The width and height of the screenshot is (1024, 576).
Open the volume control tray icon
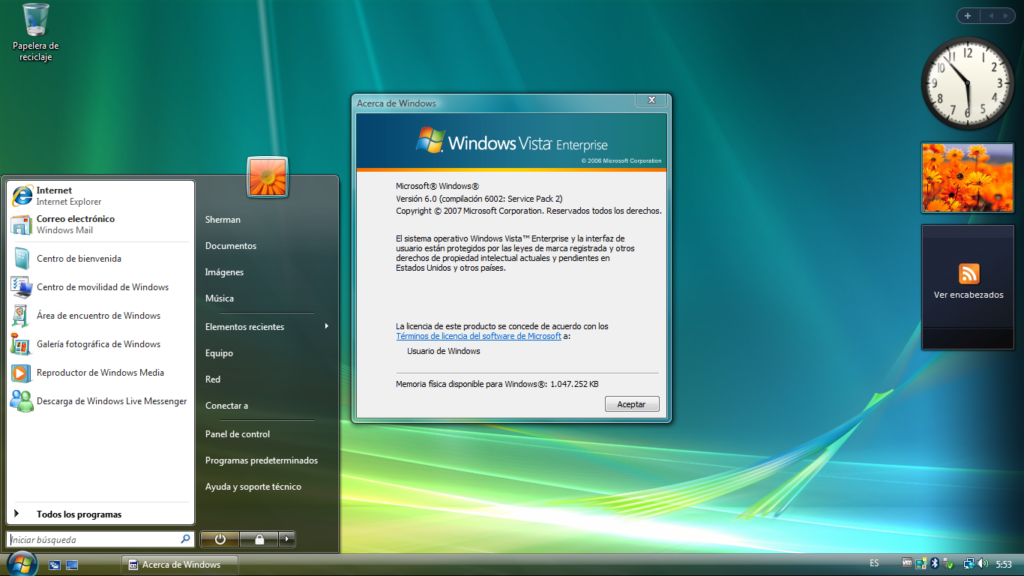tap(981, 563)
